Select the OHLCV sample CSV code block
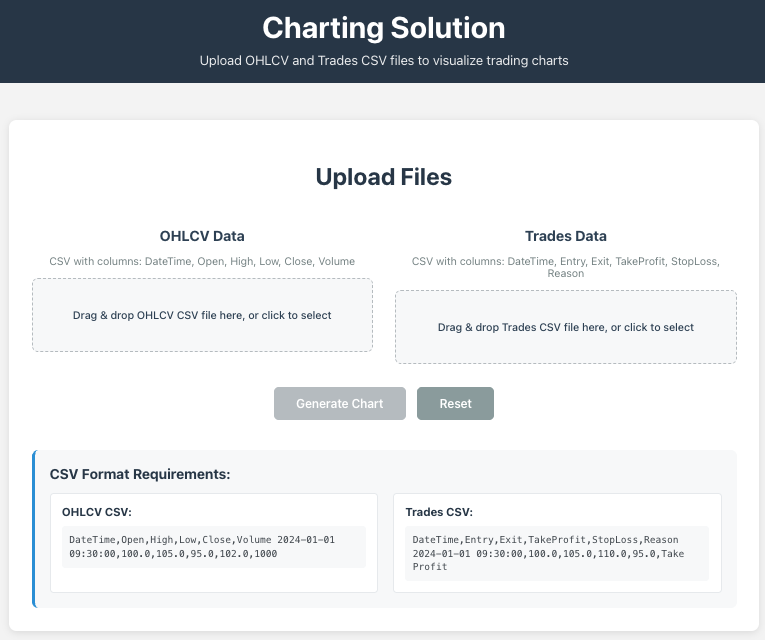Viewport: 765px width, 640px height. click(214, 547)
